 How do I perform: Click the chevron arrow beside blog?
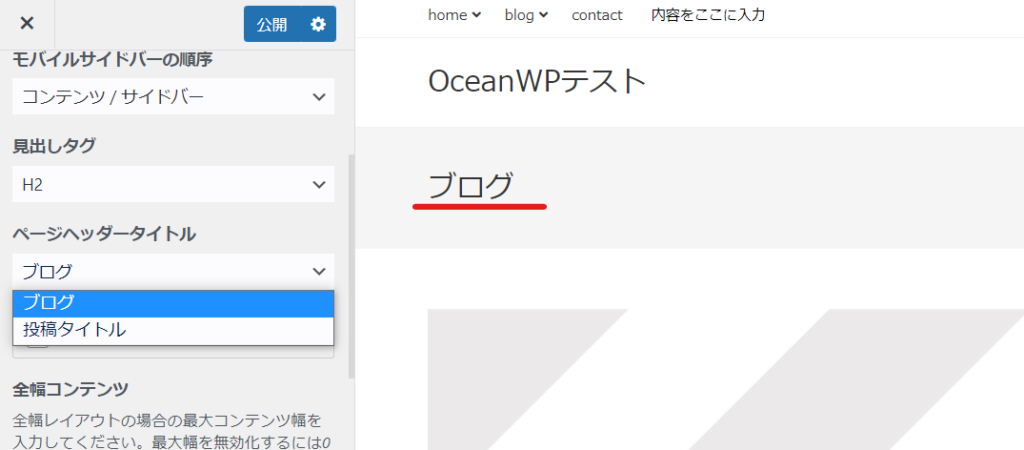[543, 15]
